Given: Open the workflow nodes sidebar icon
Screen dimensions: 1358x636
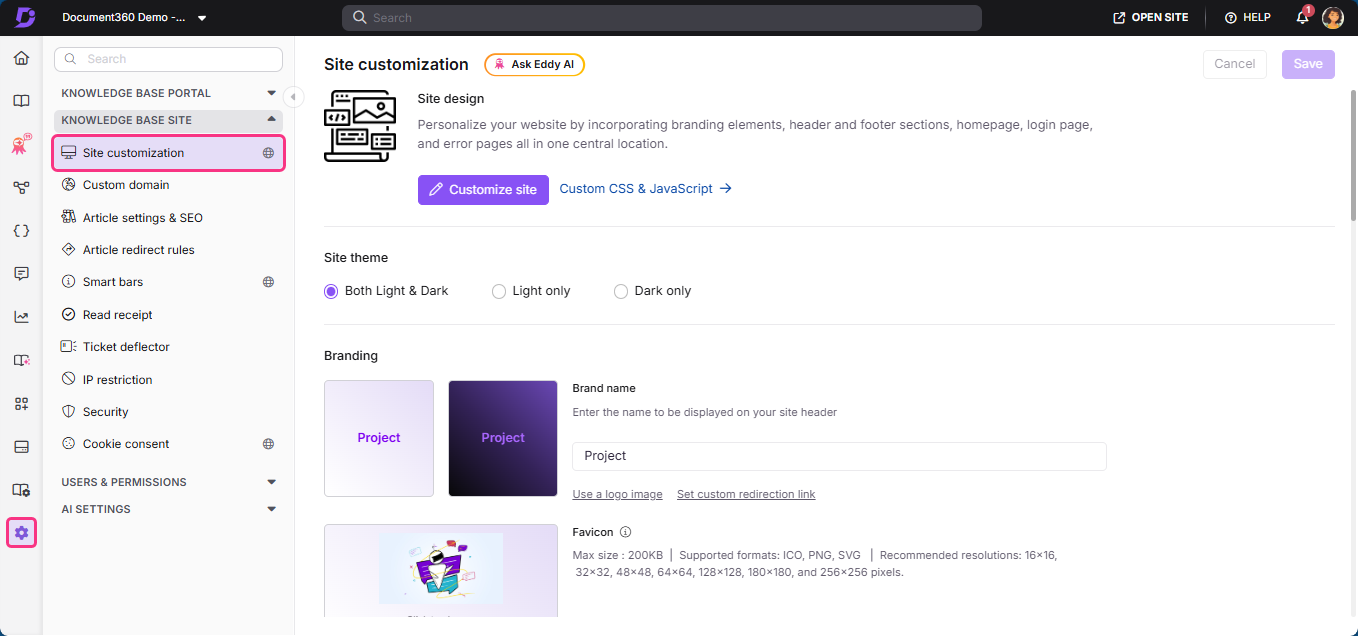Looking at the screenshot, I should click(21, 188).
